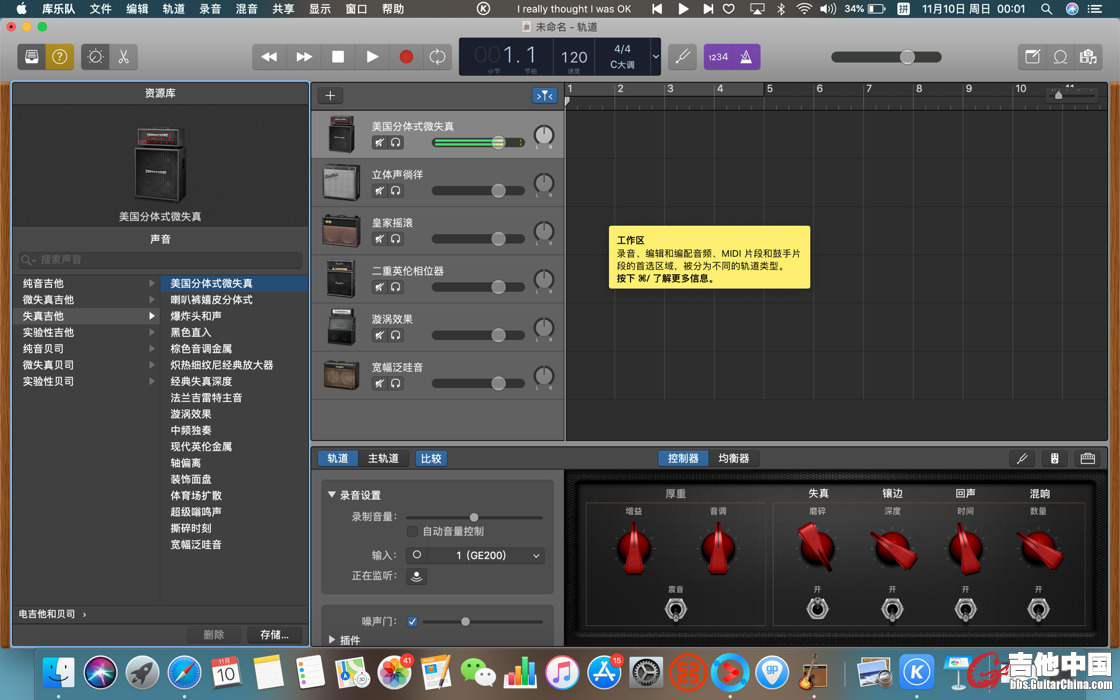Expand the 微失真吉他 category
This screenshot has width=1120, height=700.
pos(151,300)
